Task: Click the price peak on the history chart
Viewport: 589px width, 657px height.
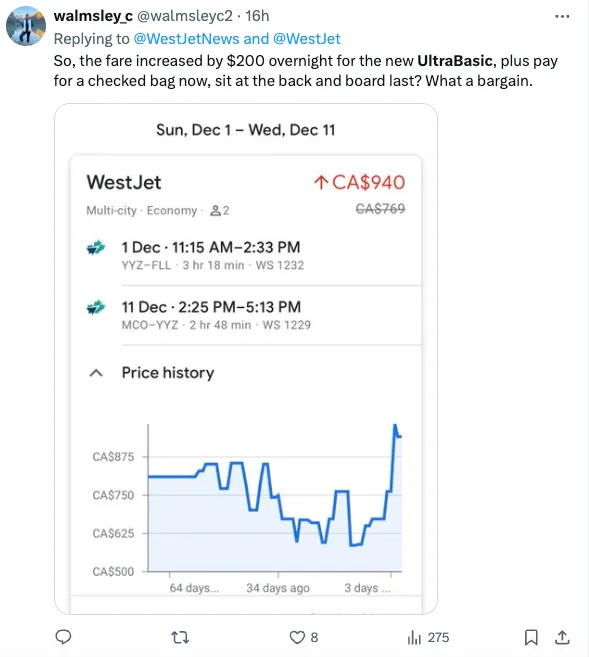Action: click(x=395, y=426)
